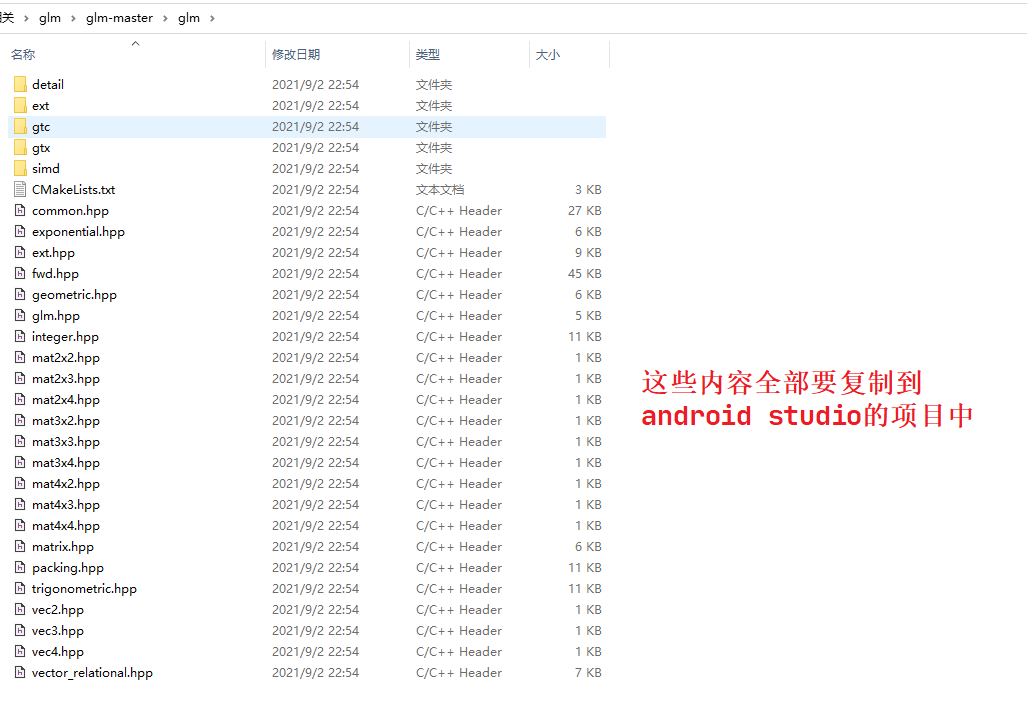
Task: Click the 5 KB size of glm.hpp
Action: pyautogui.click(x=588, y=315)
